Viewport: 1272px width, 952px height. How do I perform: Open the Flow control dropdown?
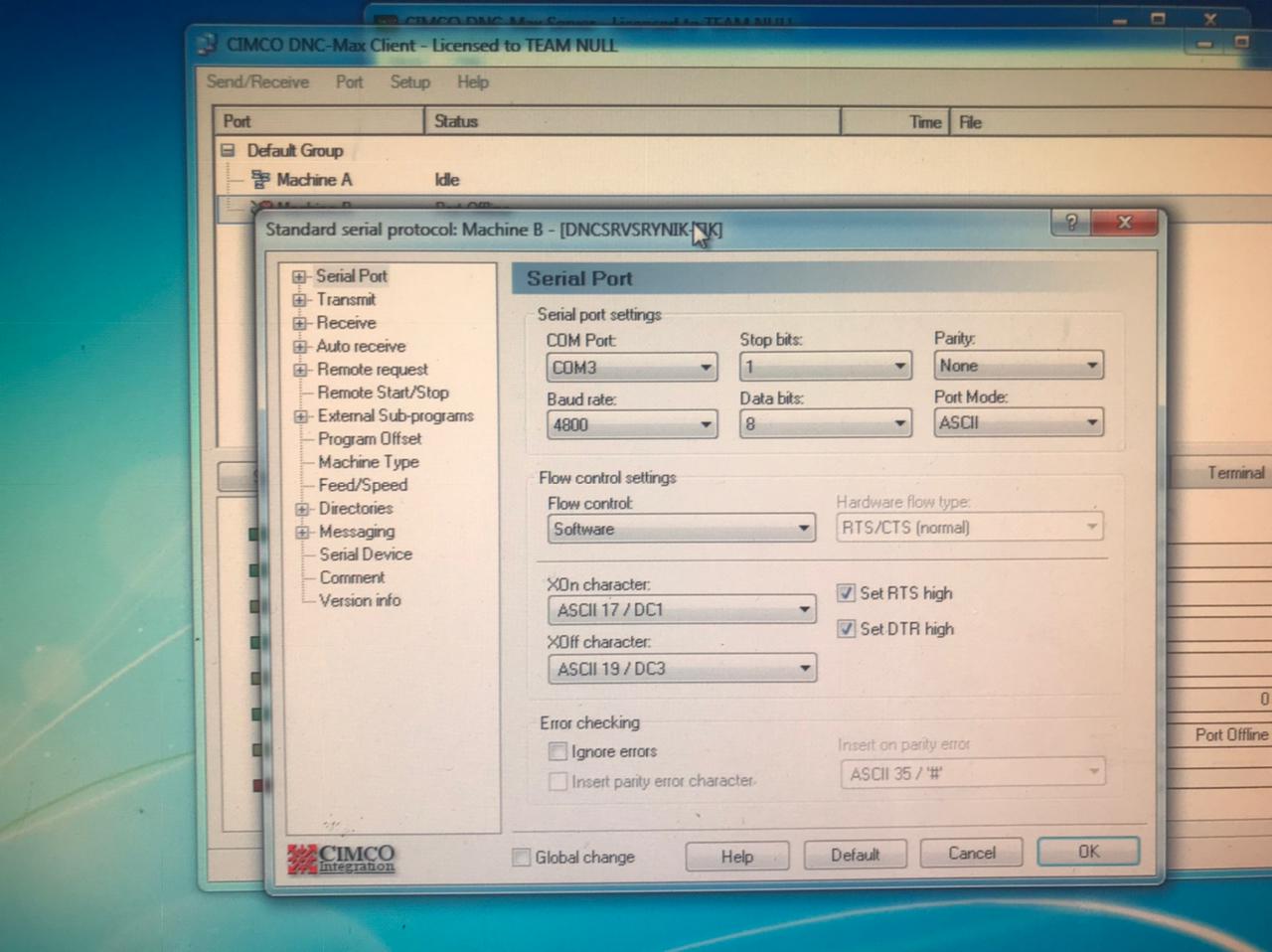point(682,529)
